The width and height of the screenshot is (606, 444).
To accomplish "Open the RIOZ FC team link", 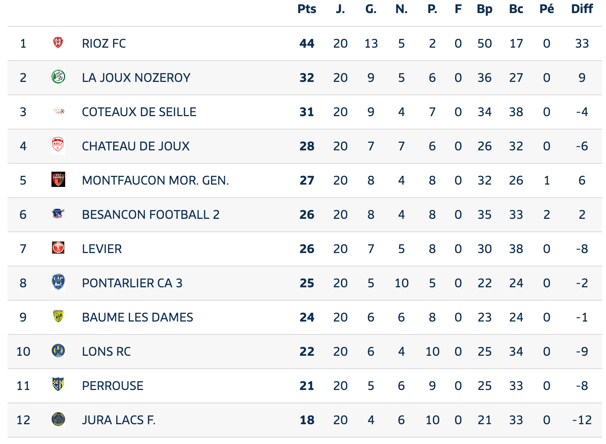I will pos(104,43).
